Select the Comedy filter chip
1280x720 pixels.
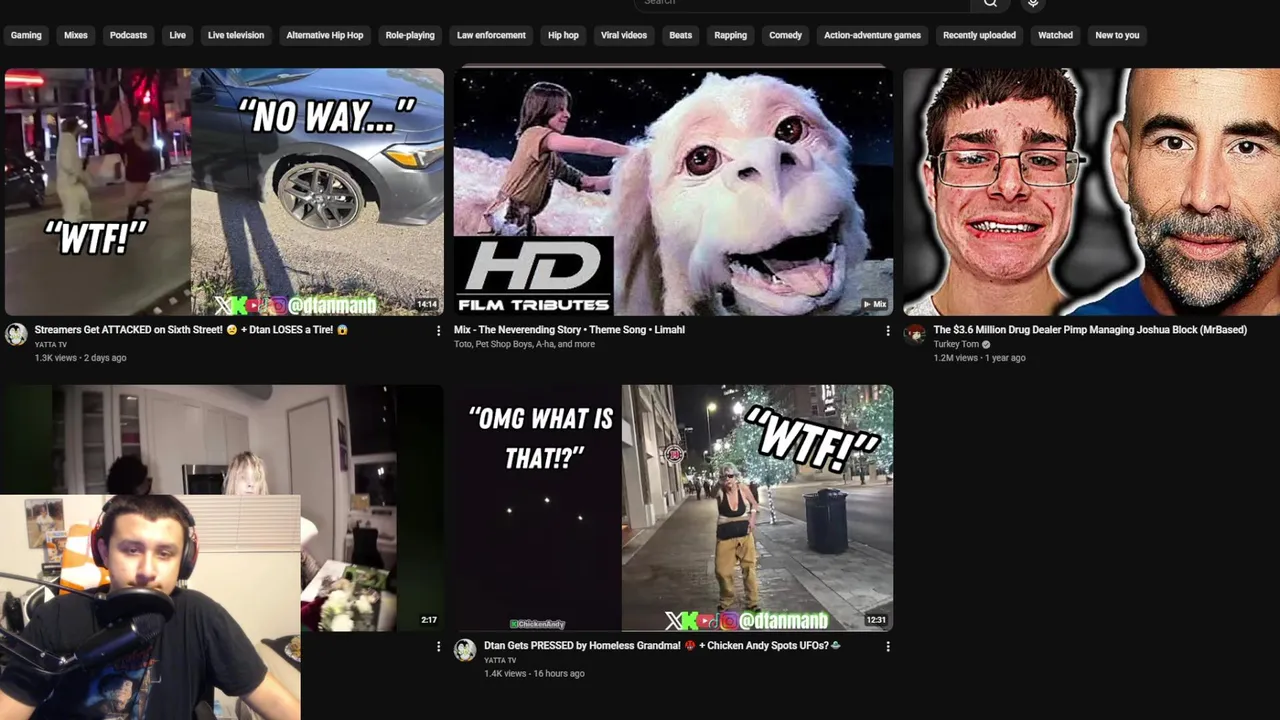click(x=785, y=35)
